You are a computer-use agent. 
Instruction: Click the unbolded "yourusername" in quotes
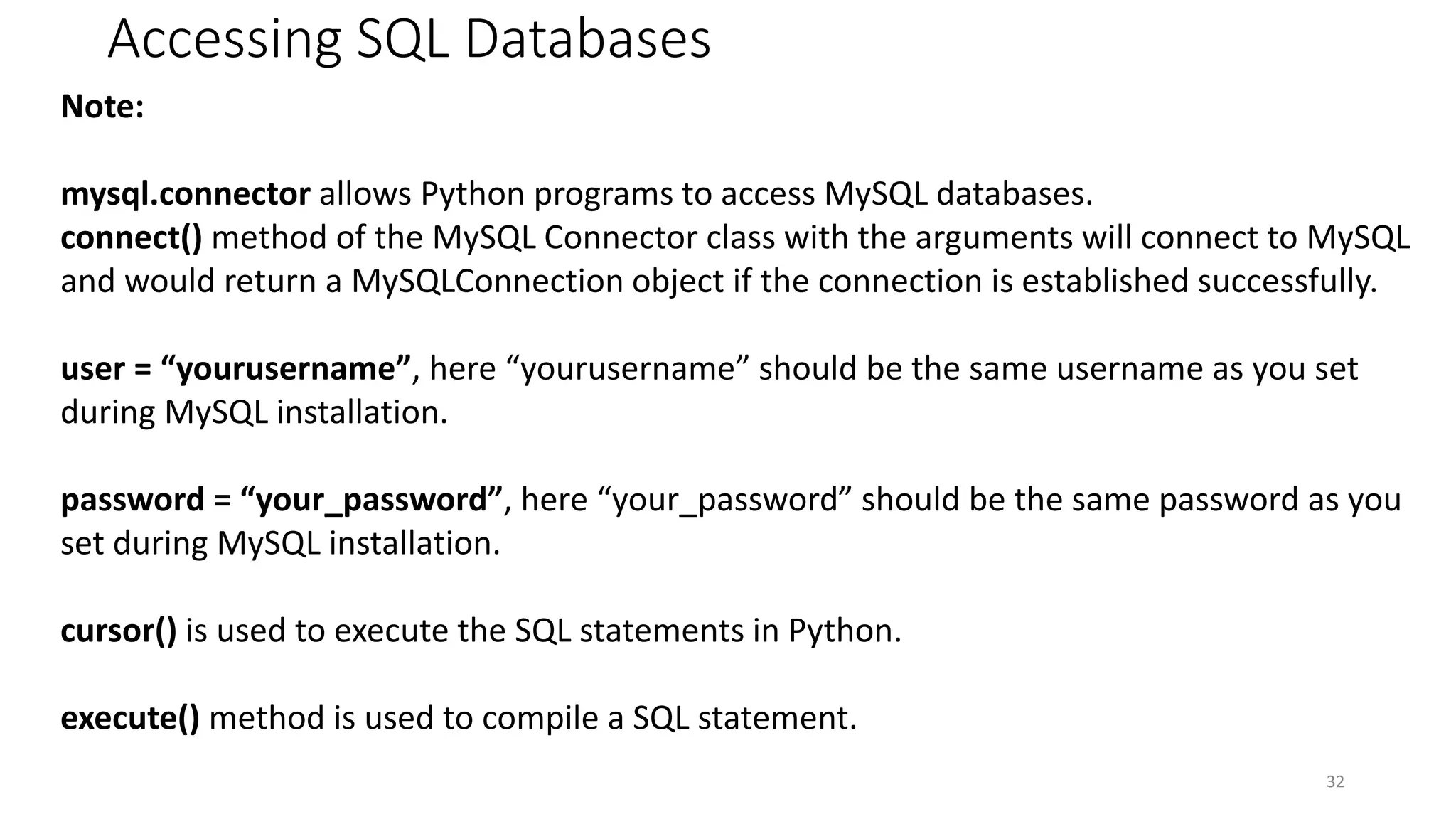[x=628, y=369]
